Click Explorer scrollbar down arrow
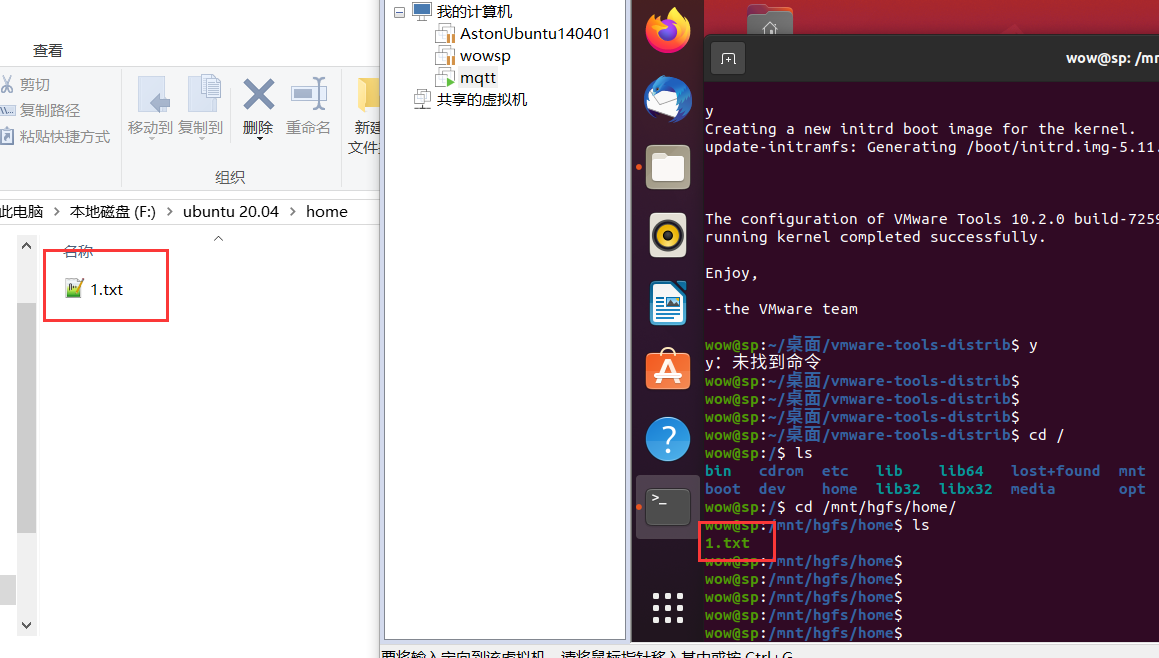 [27, 625]
